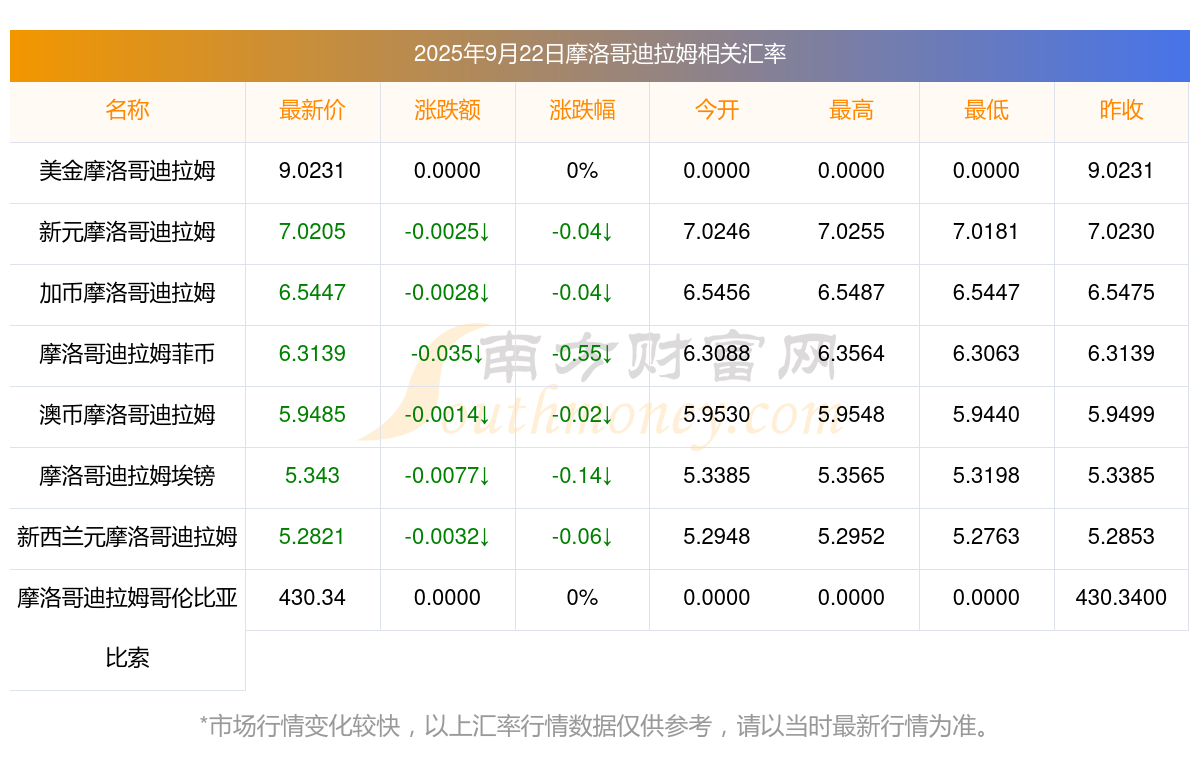Click change amount -0.0032↓
1200x757 pixels.
coord(447,537)
